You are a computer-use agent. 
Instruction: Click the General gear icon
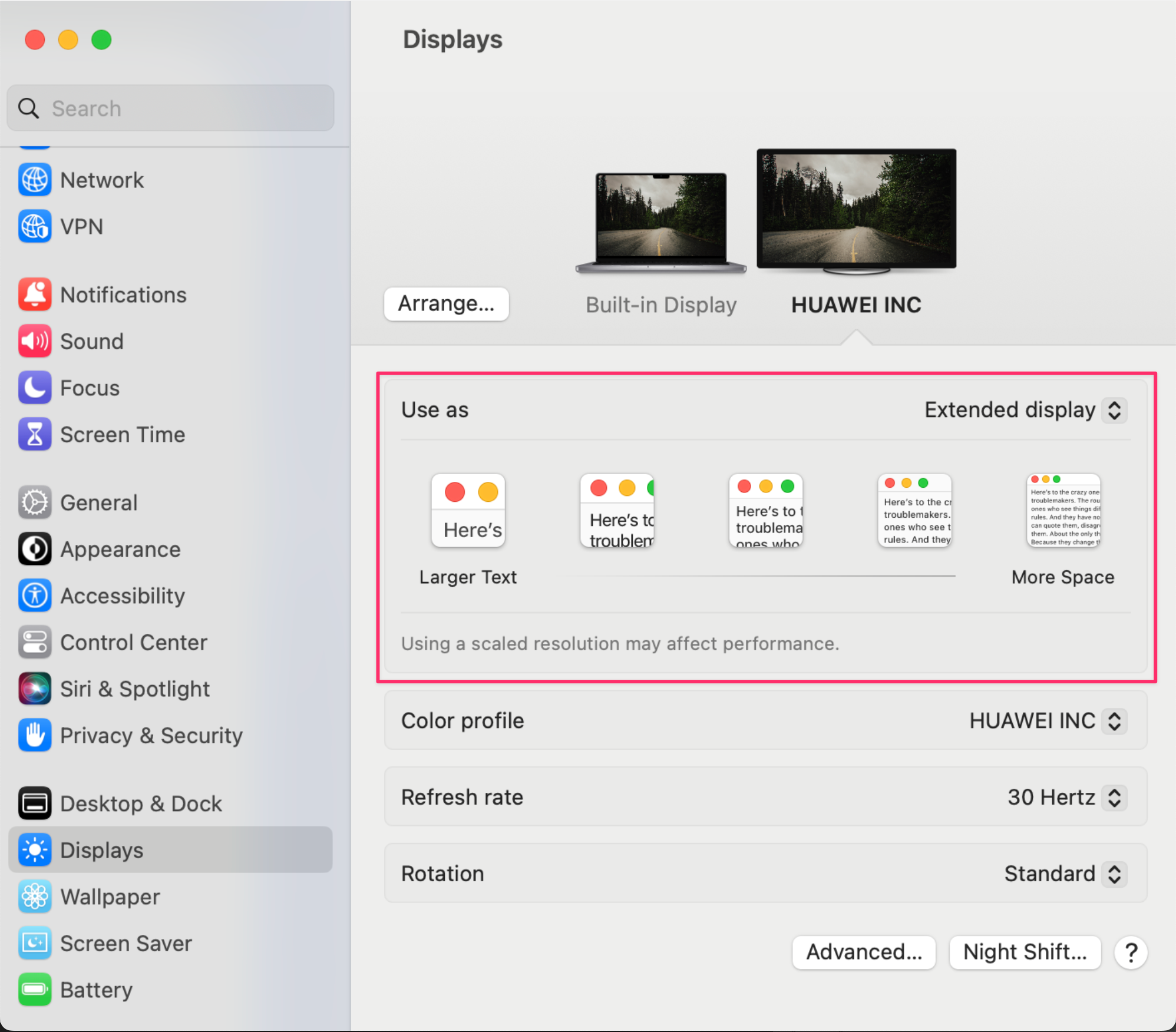[35, 502]
